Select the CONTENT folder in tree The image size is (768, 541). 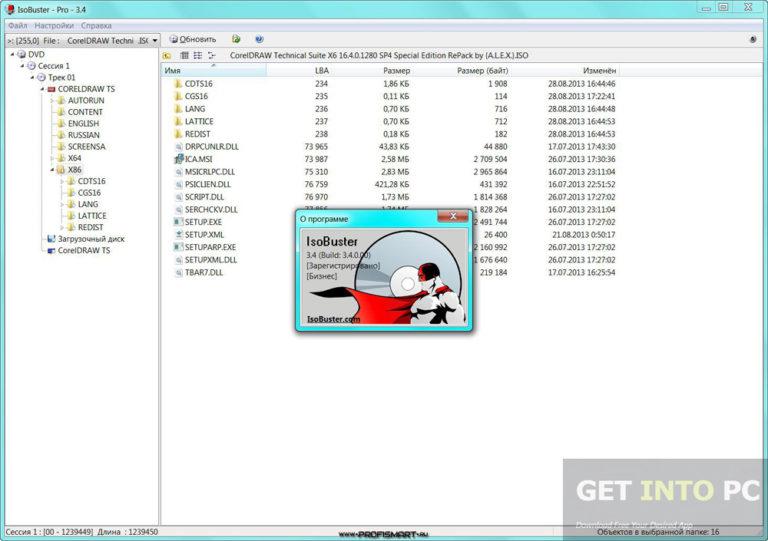click(x=85, y=112)
